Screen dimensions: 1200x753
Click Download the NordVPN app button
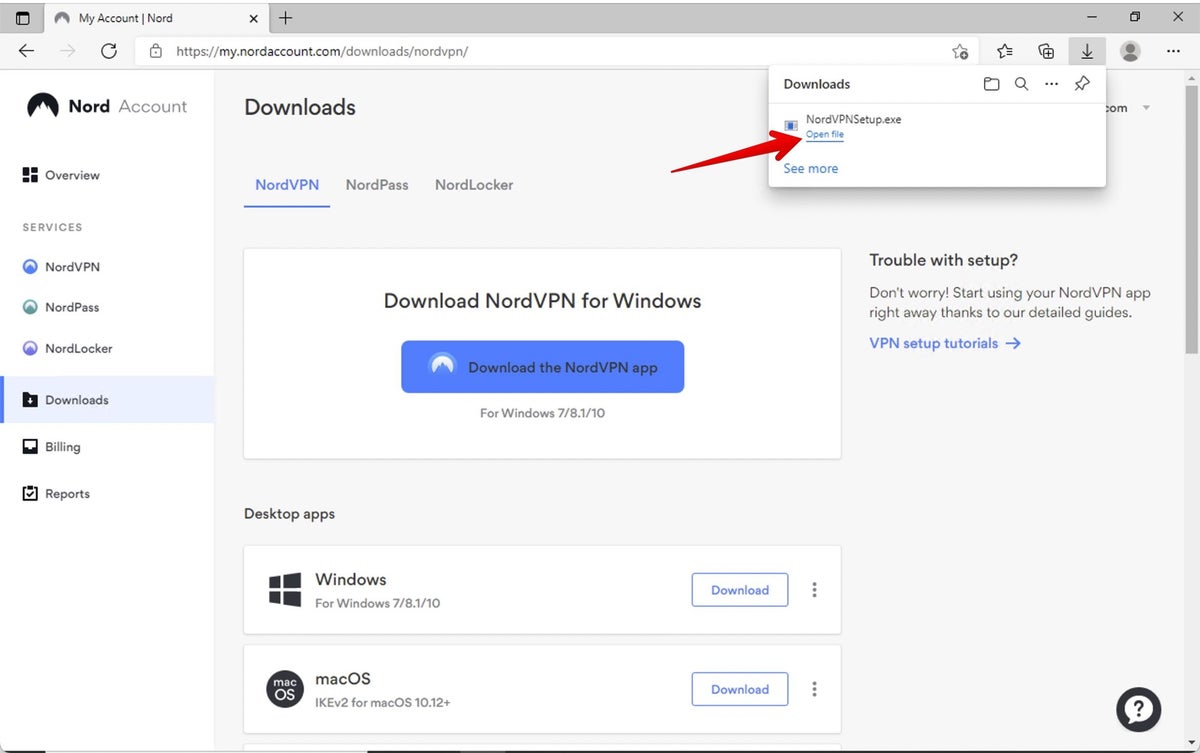543,367
